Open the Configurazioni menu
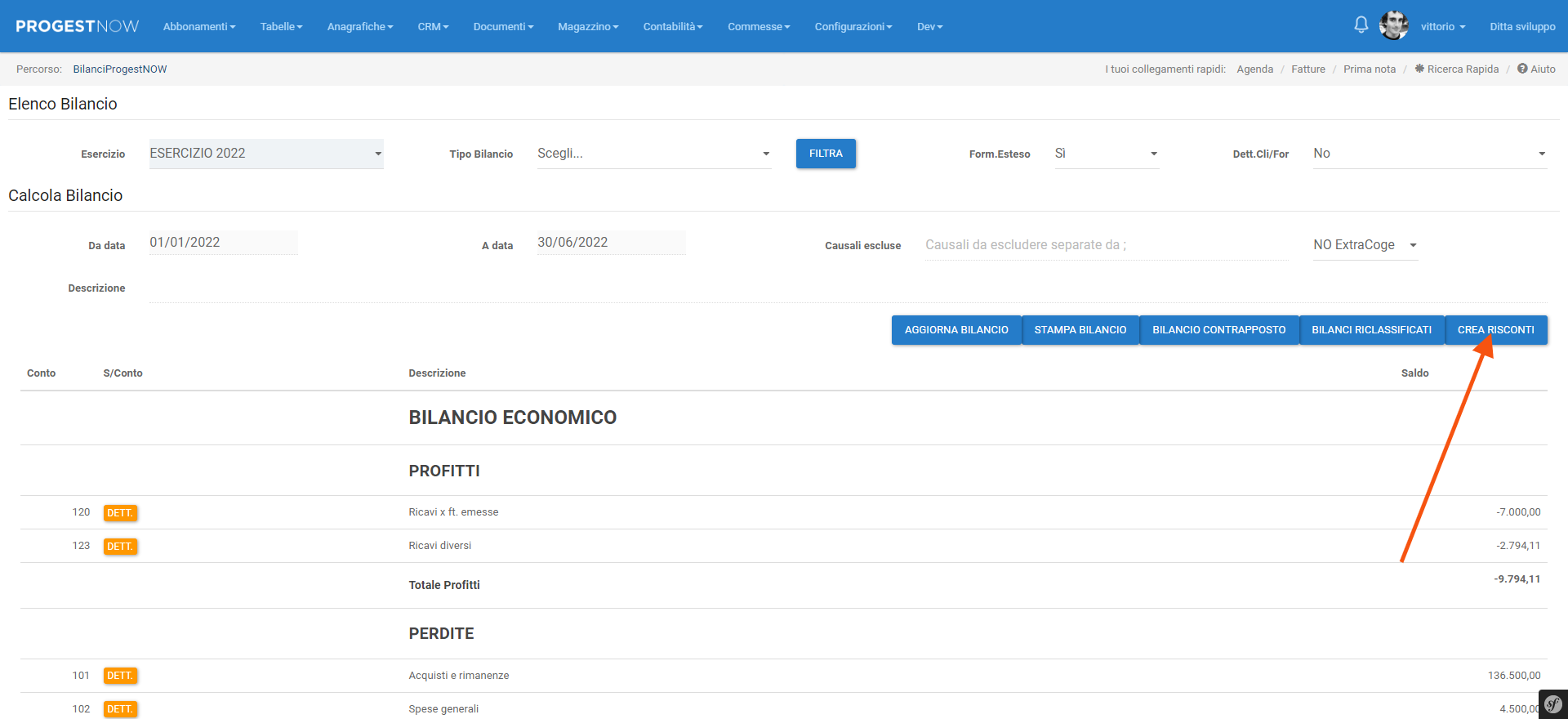Screen dimensions: 1568x719 (853, 27)
